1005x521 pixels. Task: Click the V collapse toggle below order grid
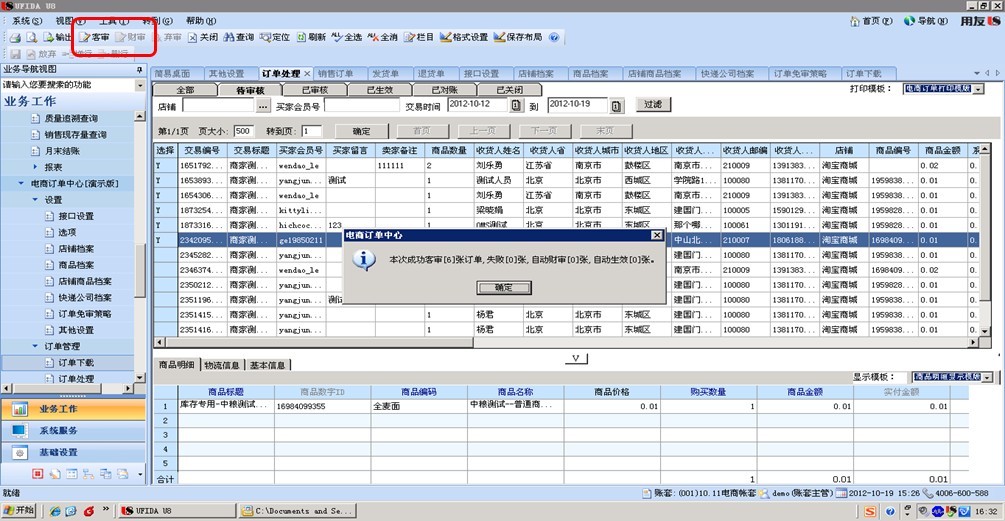(576, 358)
